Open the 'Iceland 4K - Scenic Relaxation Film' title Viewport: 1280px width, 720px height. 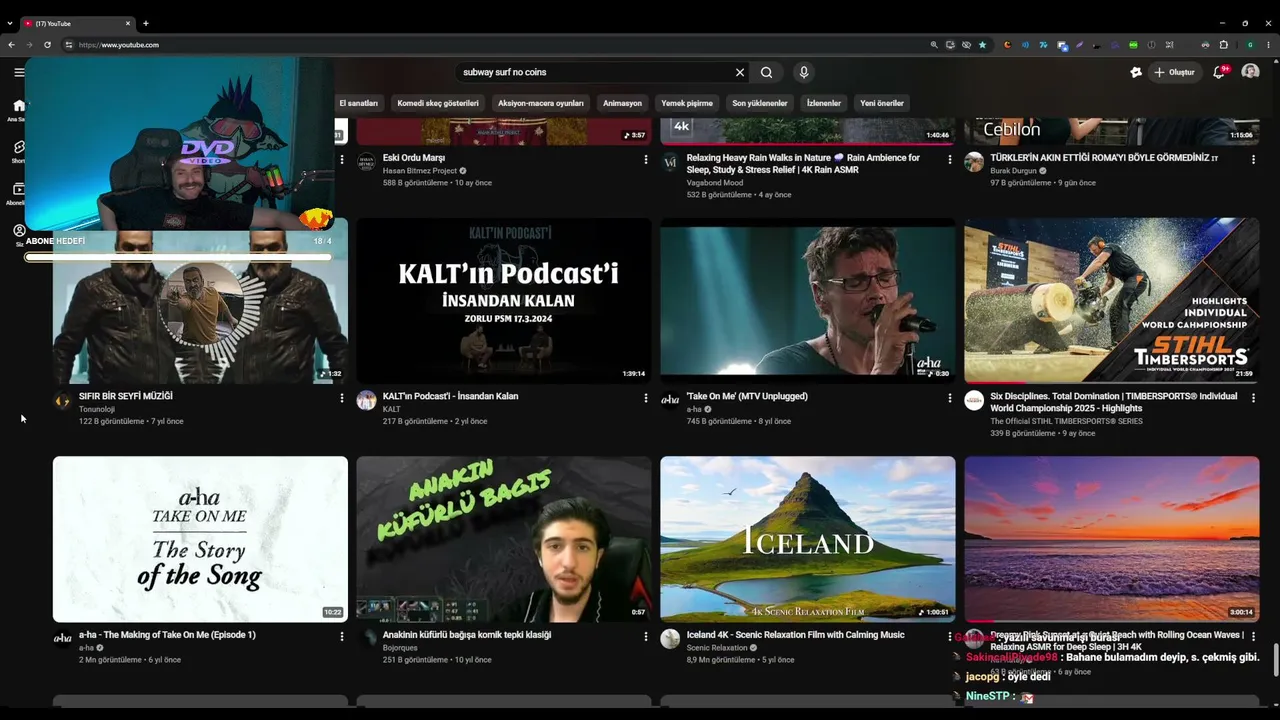coord(796,635)
